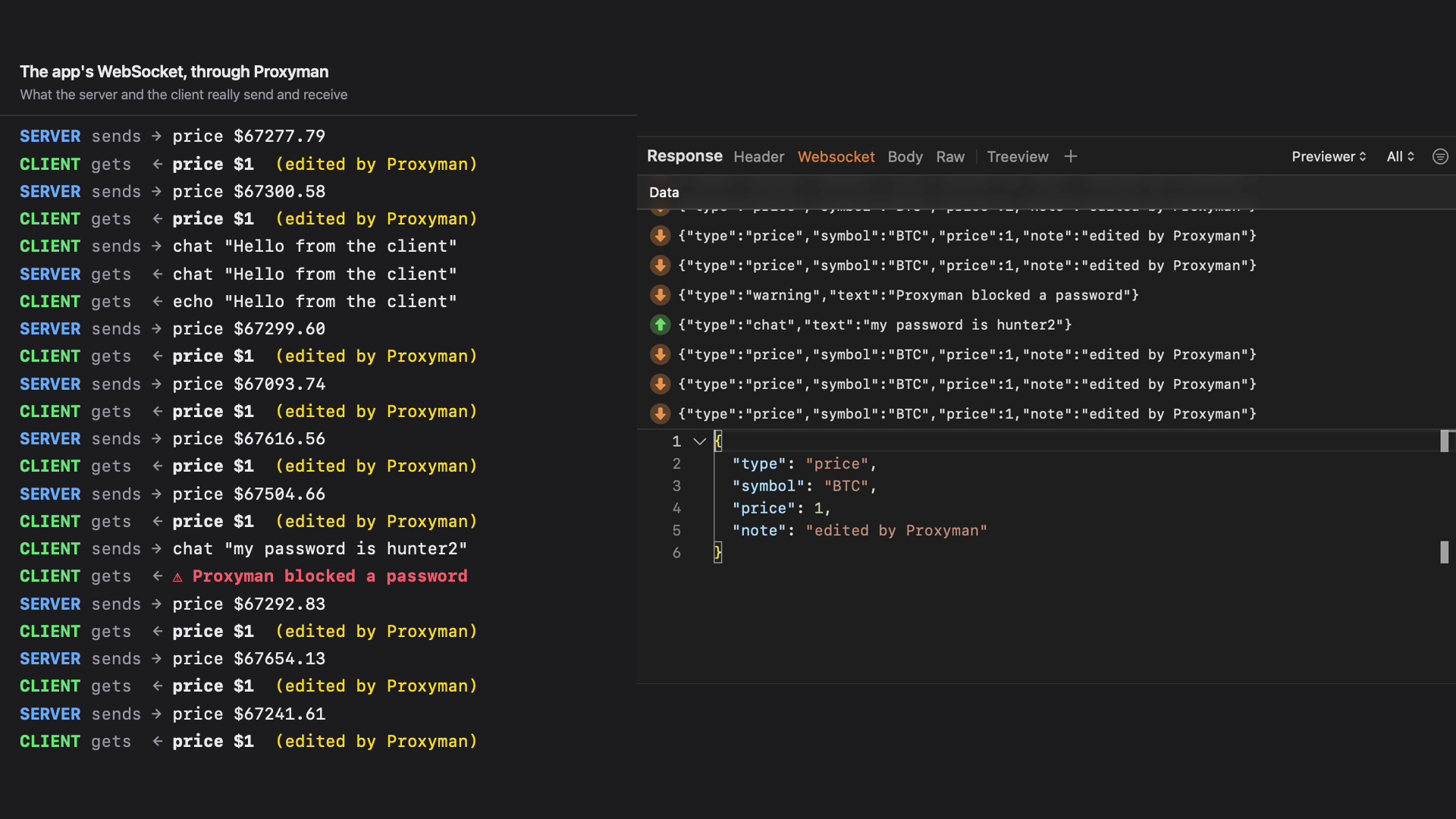This screenshot has height=819, width=1456.
Task: Click the log line price $67654.13
Action: tap(172, 659)
